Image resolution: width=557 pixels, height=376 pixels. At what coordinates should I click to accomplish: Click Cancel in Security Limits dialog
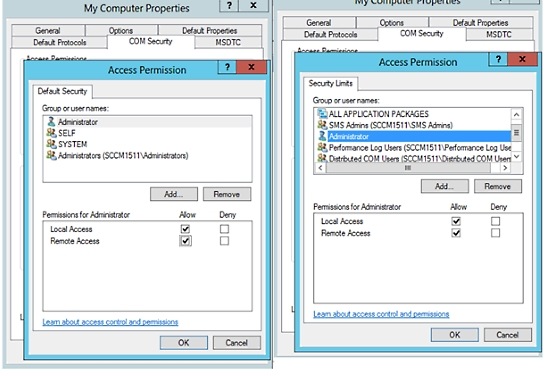pos(508,335)
